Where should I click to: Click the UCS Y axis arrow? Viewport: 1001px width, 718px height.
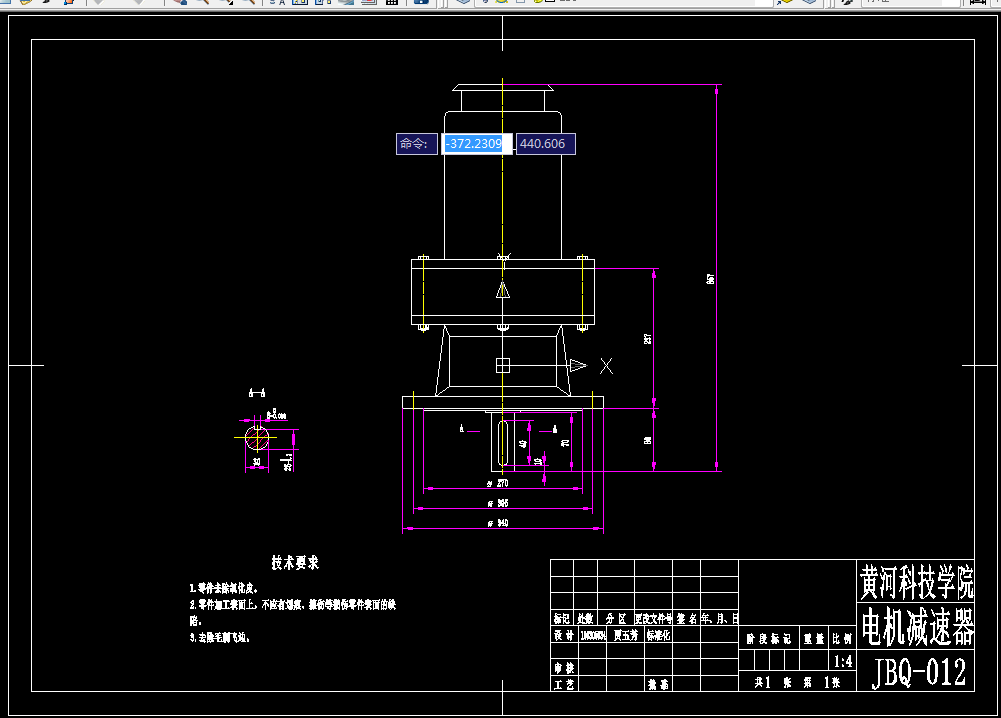coord(503,290)
